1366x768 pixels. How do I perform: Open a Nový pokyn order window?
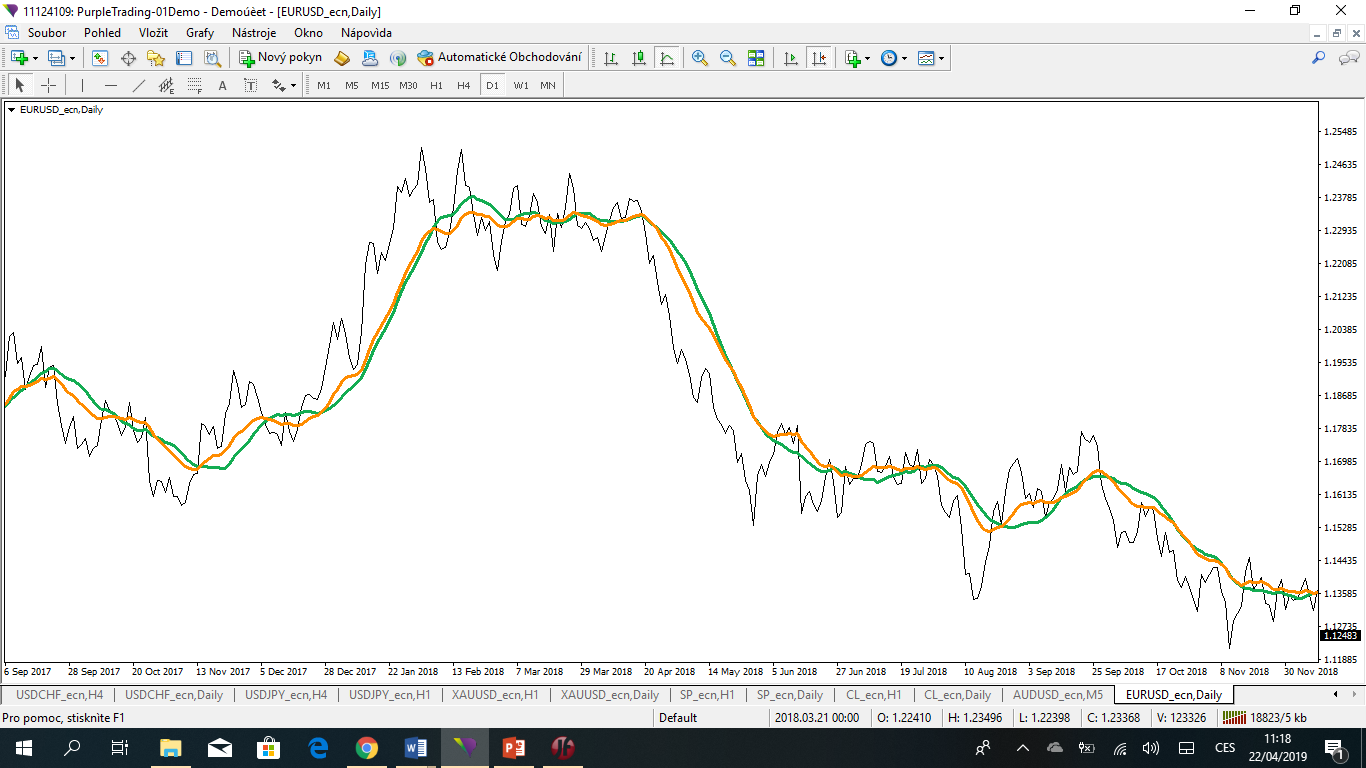pyautogui.click(x=280, y=57)
